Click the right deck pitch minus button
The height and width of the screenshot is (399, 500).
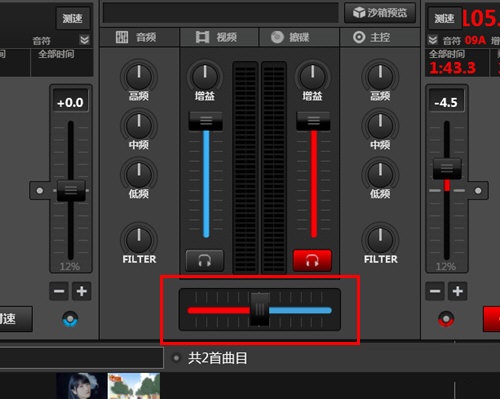tap(435, 291)
